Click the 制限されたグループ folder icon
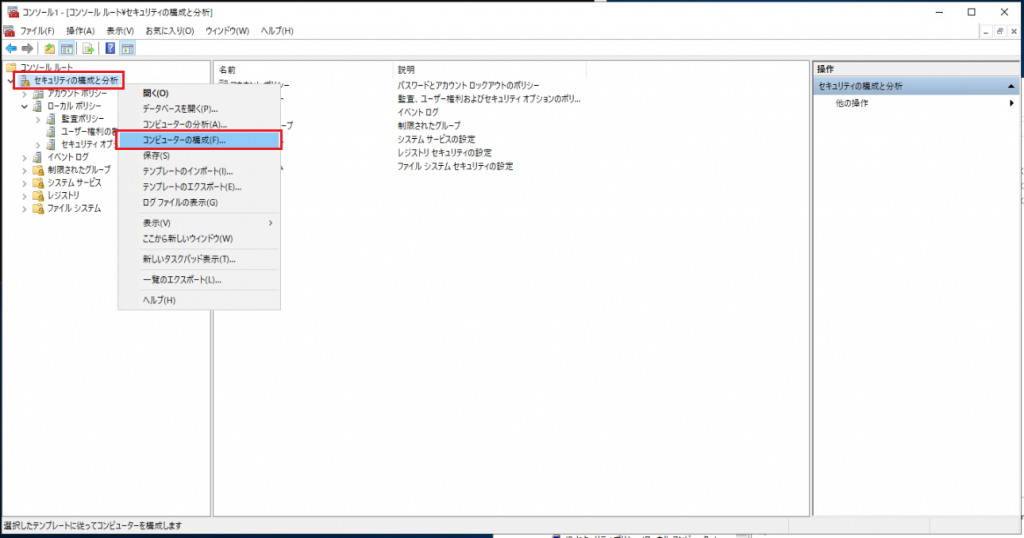 (x=38, y=170)
